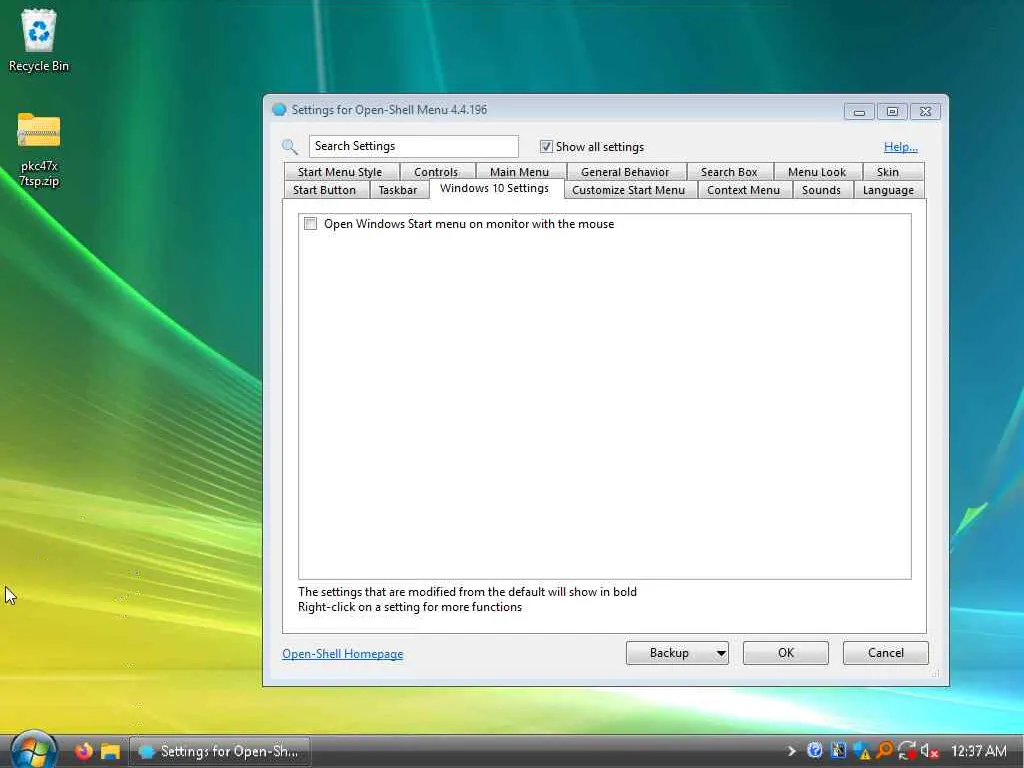Click the muted volume speaker tray icon
1024x768 pixels.
tap(929, 751)
